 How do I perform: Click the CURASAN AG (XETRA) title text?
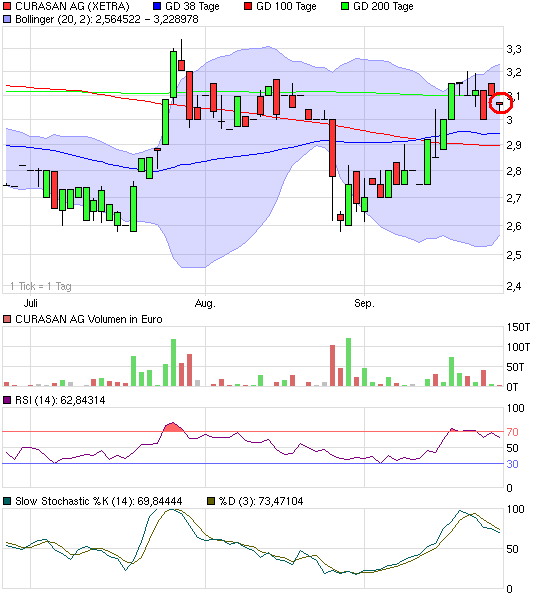pyautogui.click(x=72, y=6)
